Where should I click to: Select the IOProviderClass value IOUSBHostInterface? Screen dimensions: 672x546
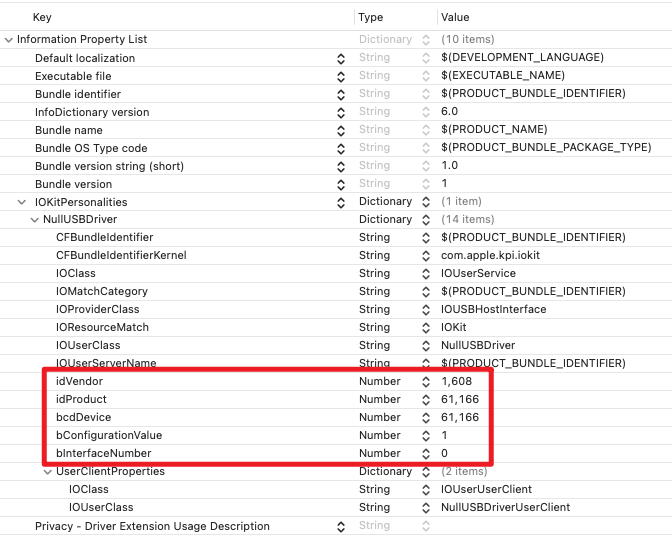coord(493,309)
